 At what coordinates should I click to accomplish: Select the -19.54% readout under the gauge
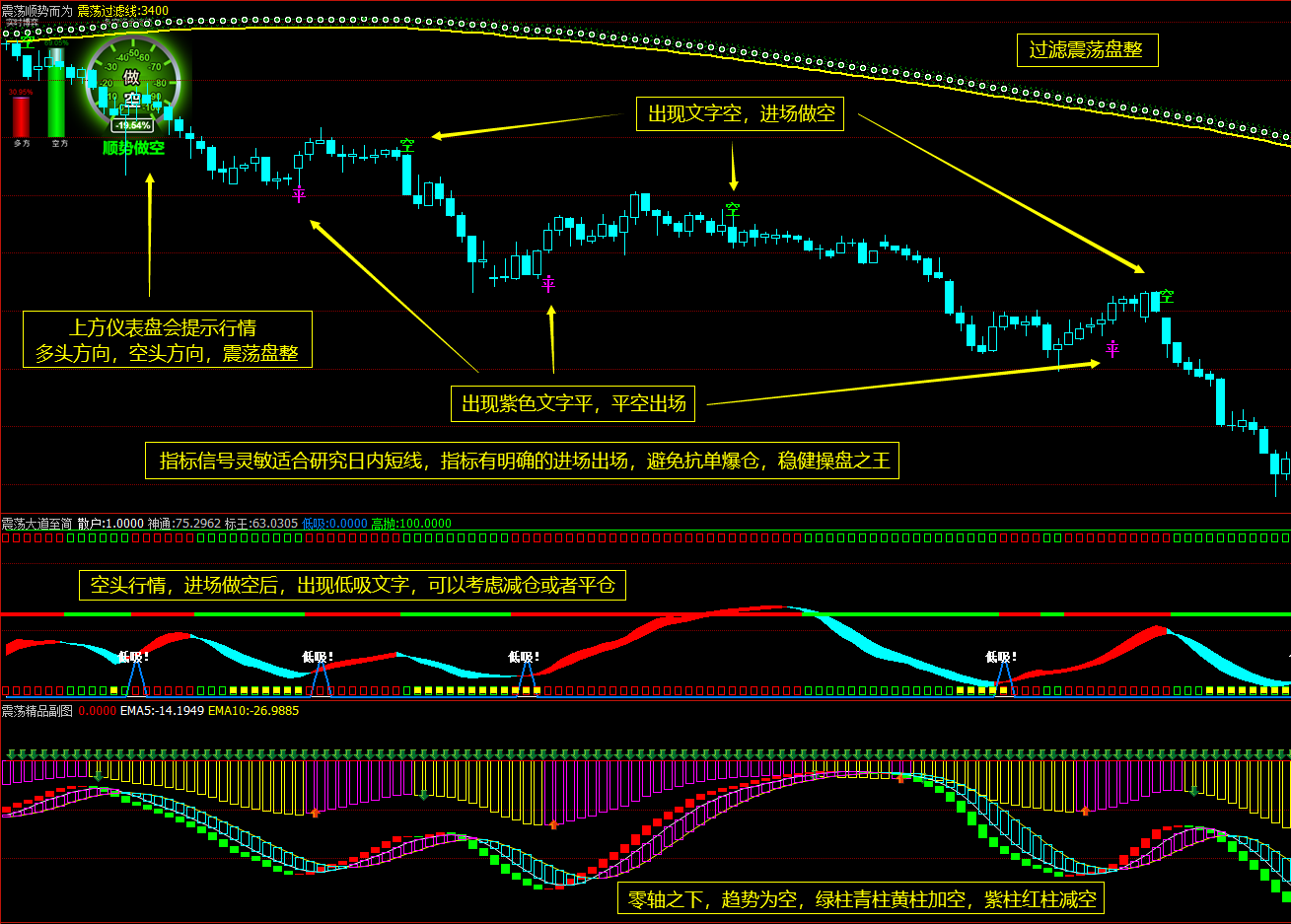132,125
